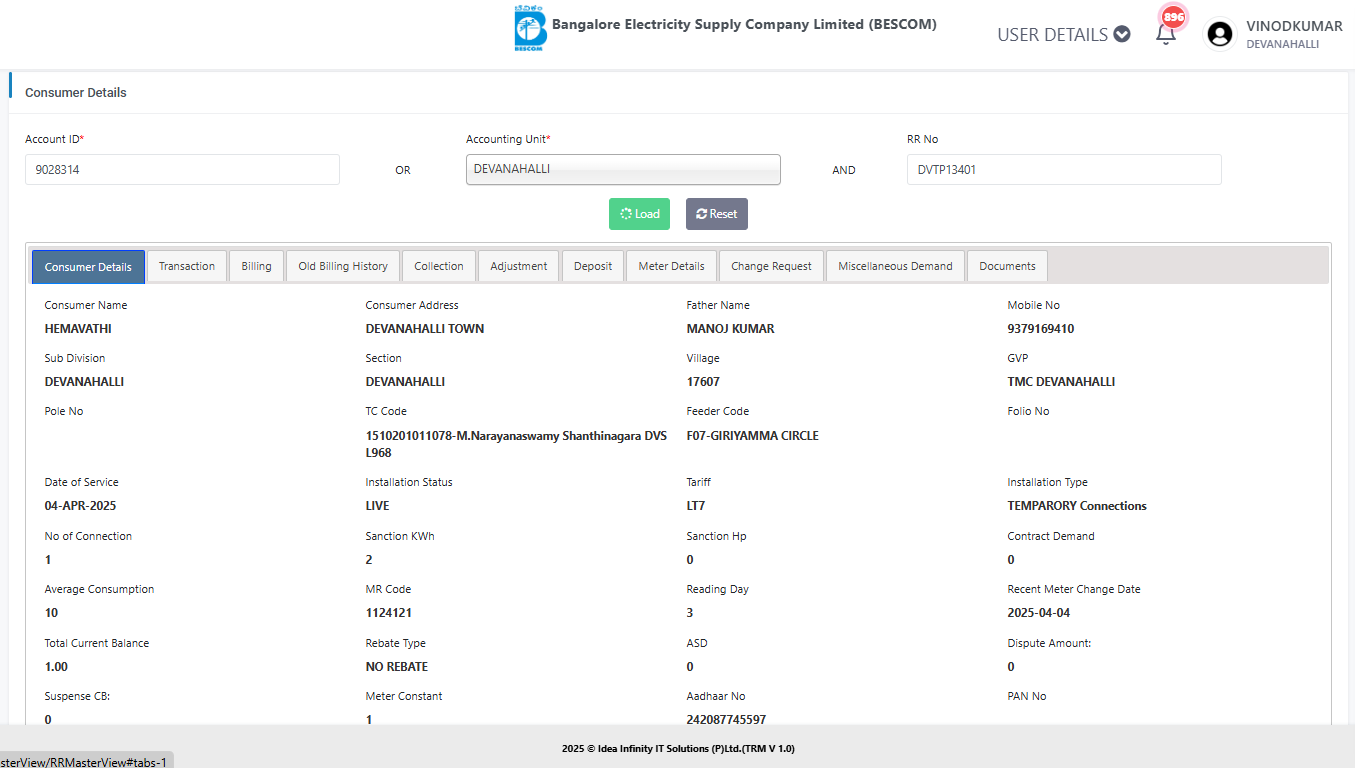
Task: Click village value 17607
Action: tap(703, 382)
